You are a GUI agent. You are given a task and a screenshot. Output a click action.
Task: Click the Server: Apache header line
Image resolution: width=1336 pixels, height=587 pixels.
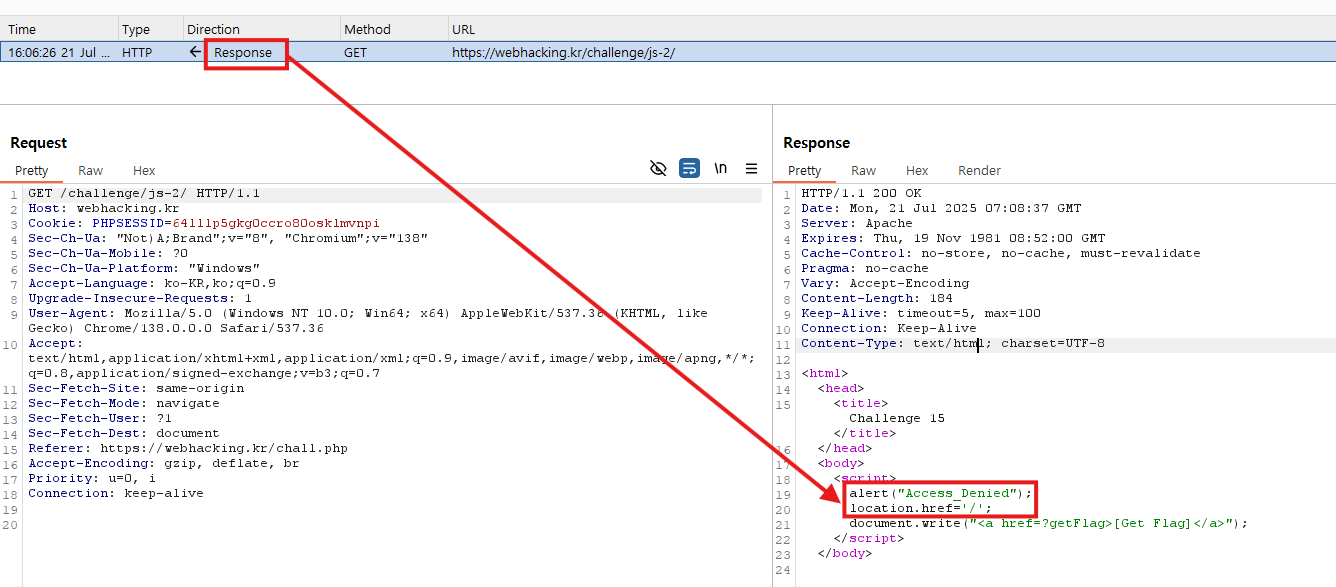(x=857, y=224)
